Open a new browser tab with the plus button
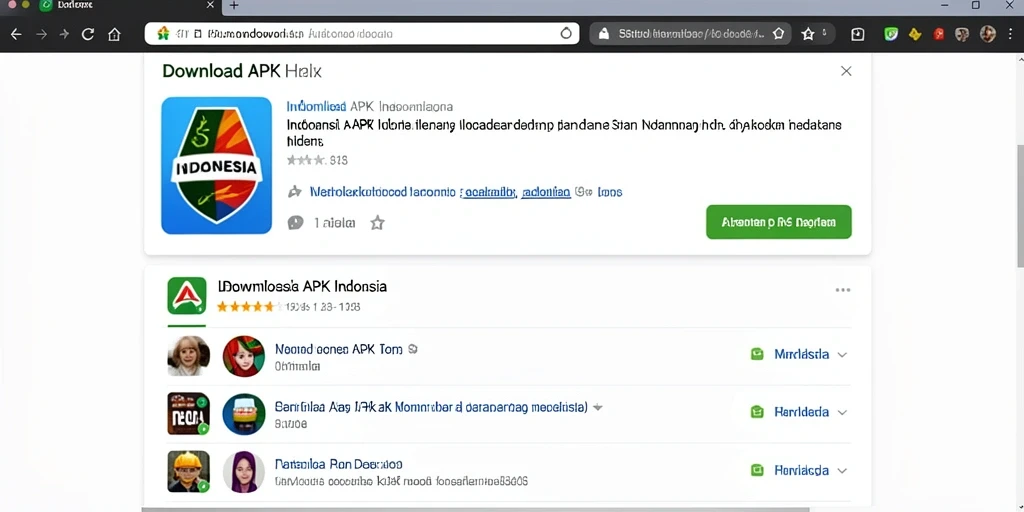Viewport: 1024px width, 512px height. tap(234, 5)
